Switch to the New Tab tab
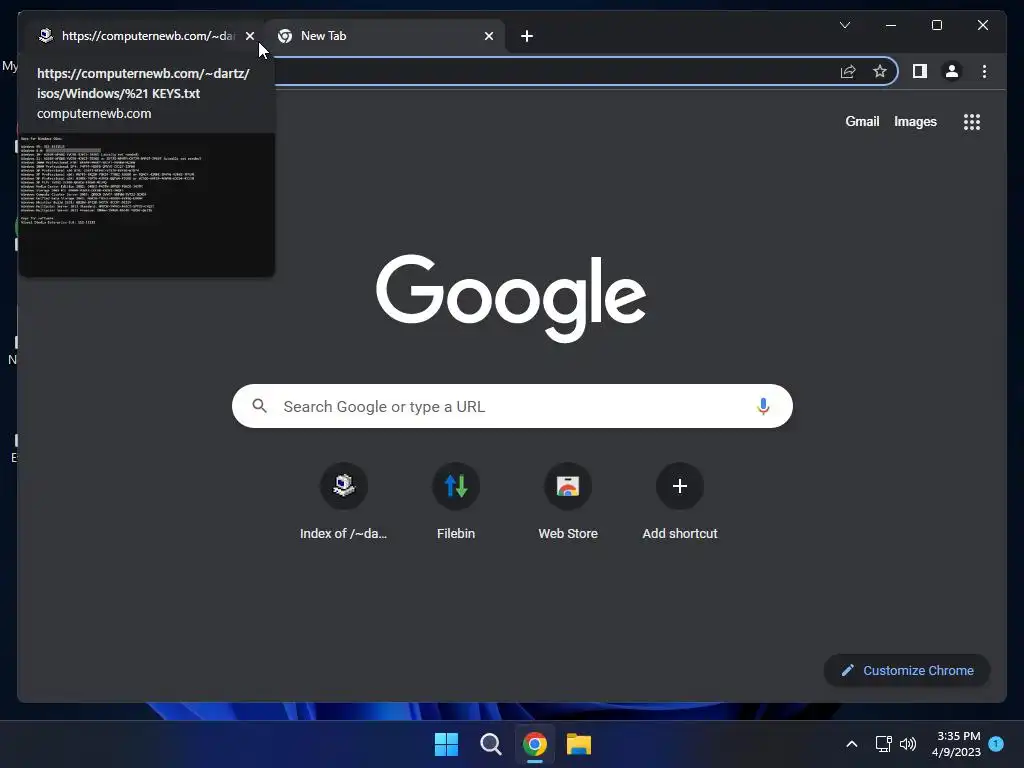 (x=385, y=36)
